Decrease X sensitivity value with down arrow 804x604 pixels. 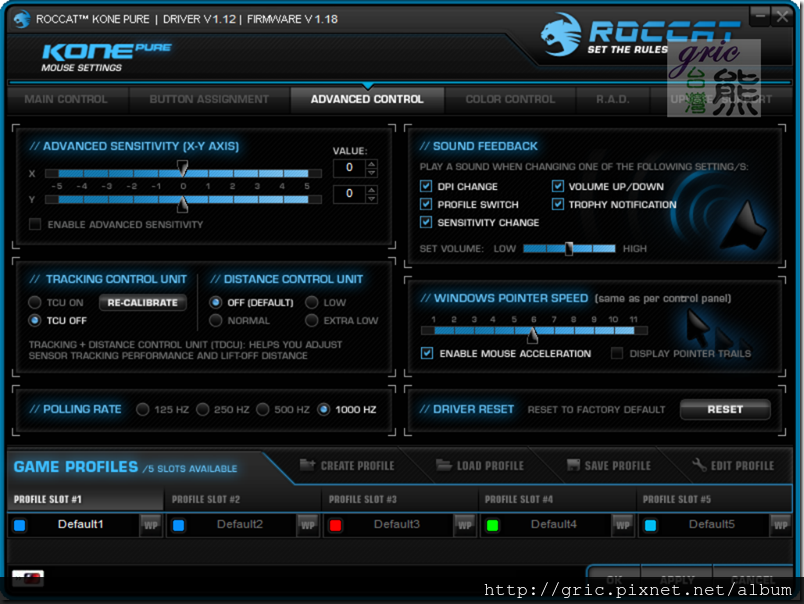tap(372, 173)
